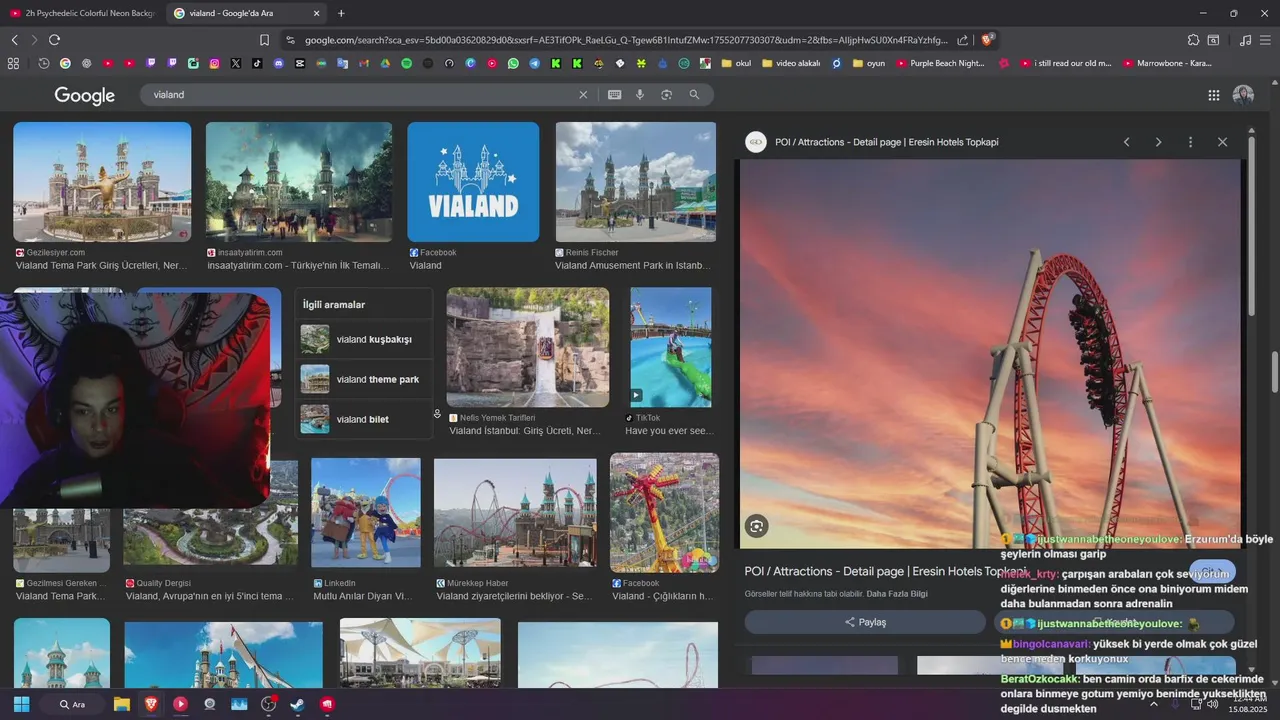Open a new browser tab
Image resolution: width=1280 pixels, height=720 pixels.
(341, 13)
